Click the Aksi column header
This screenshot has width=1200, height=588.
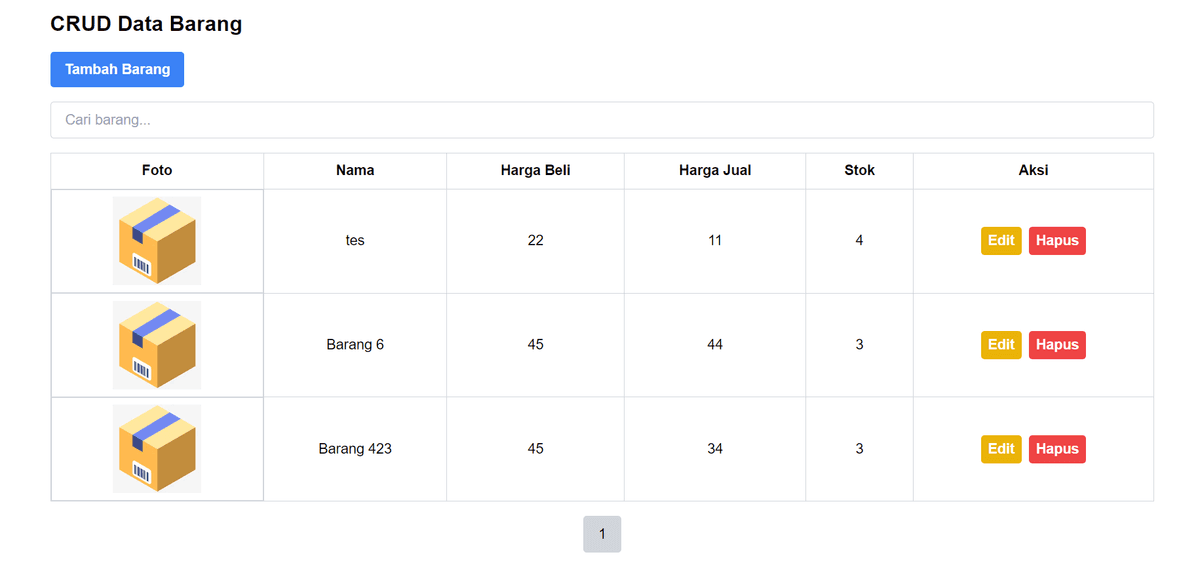pos(1033,170)
